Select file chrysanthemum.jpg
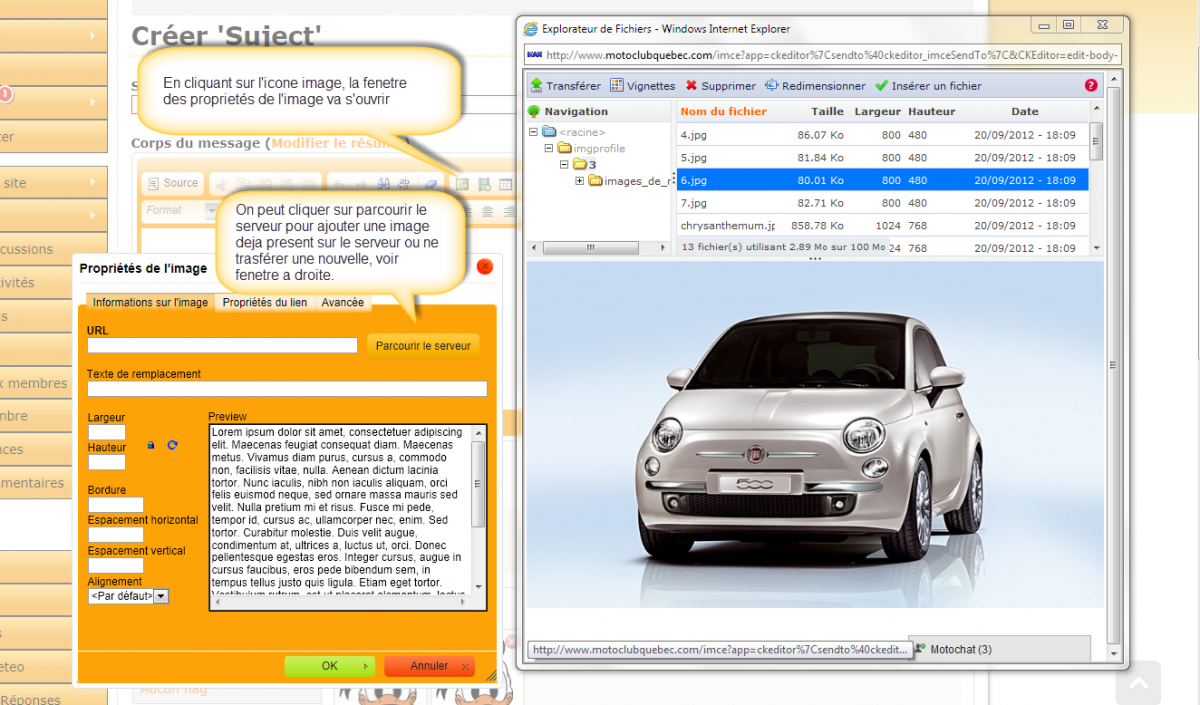1200x705 pixels. 883,226
